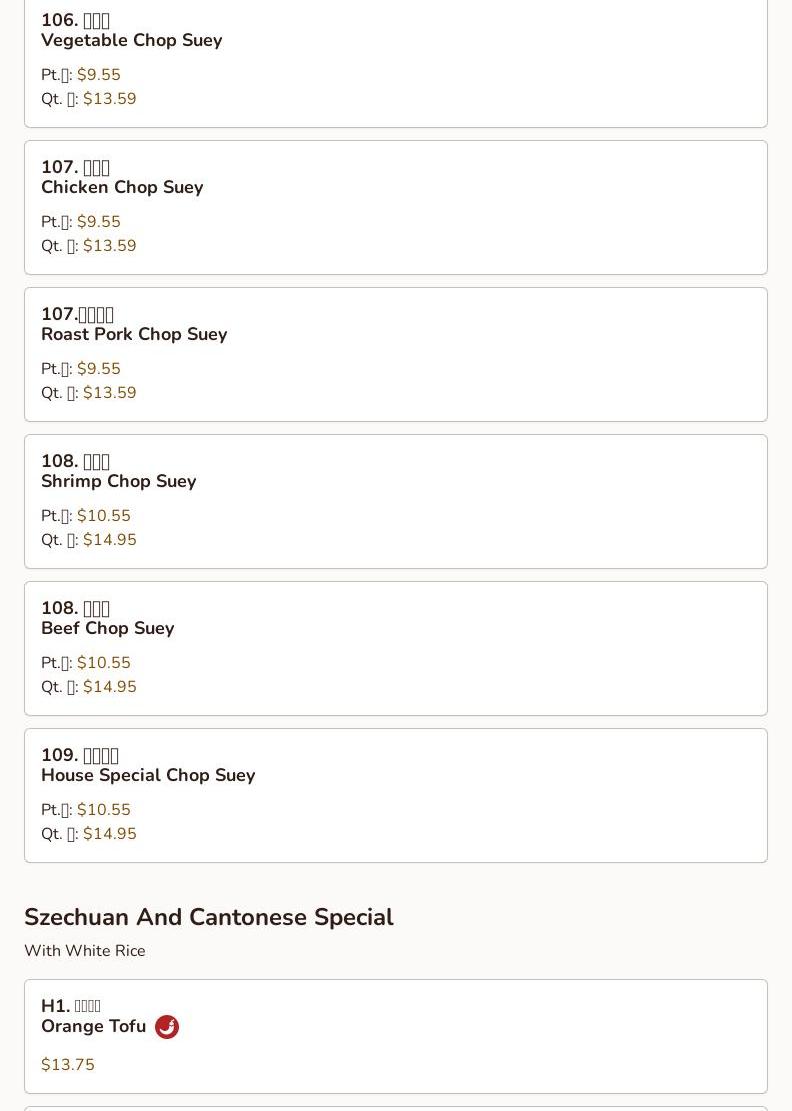Open the Shrimp Chop Suey menu item
792x1111 pixels.
coord(396,502)
